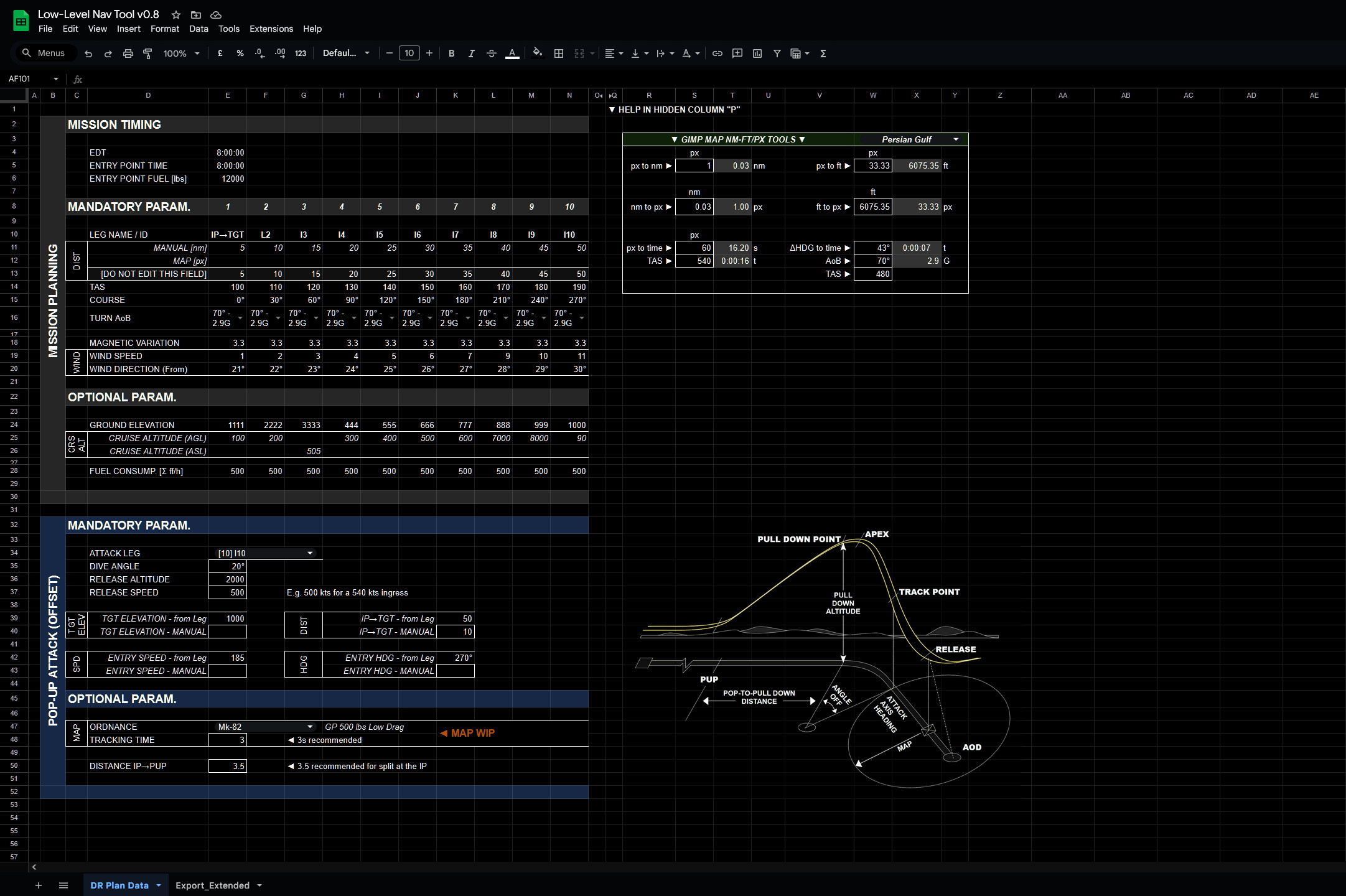
Task: Toggle strikethrough formatting
Action: point(491,54)
